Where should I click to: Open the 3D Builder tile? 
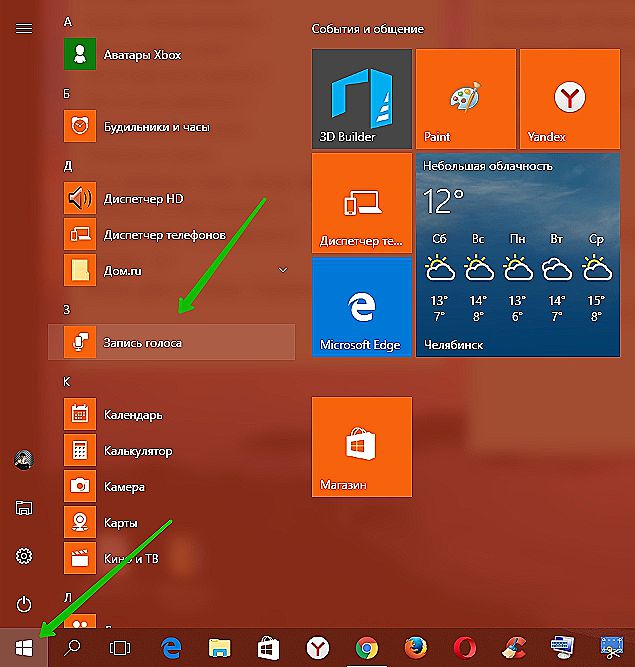(362, 99)
